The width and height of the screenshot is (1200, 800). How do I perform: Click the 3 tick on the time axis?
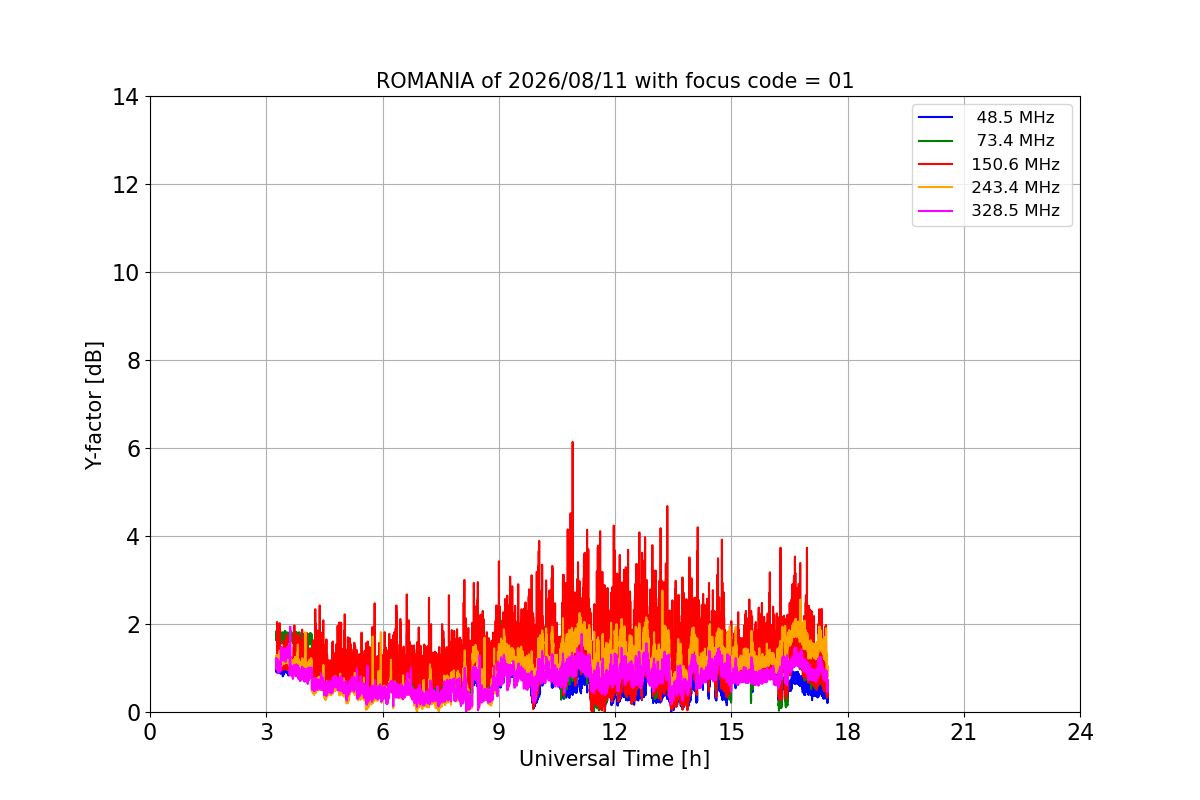pyautogui.click(x=266, y=731)
